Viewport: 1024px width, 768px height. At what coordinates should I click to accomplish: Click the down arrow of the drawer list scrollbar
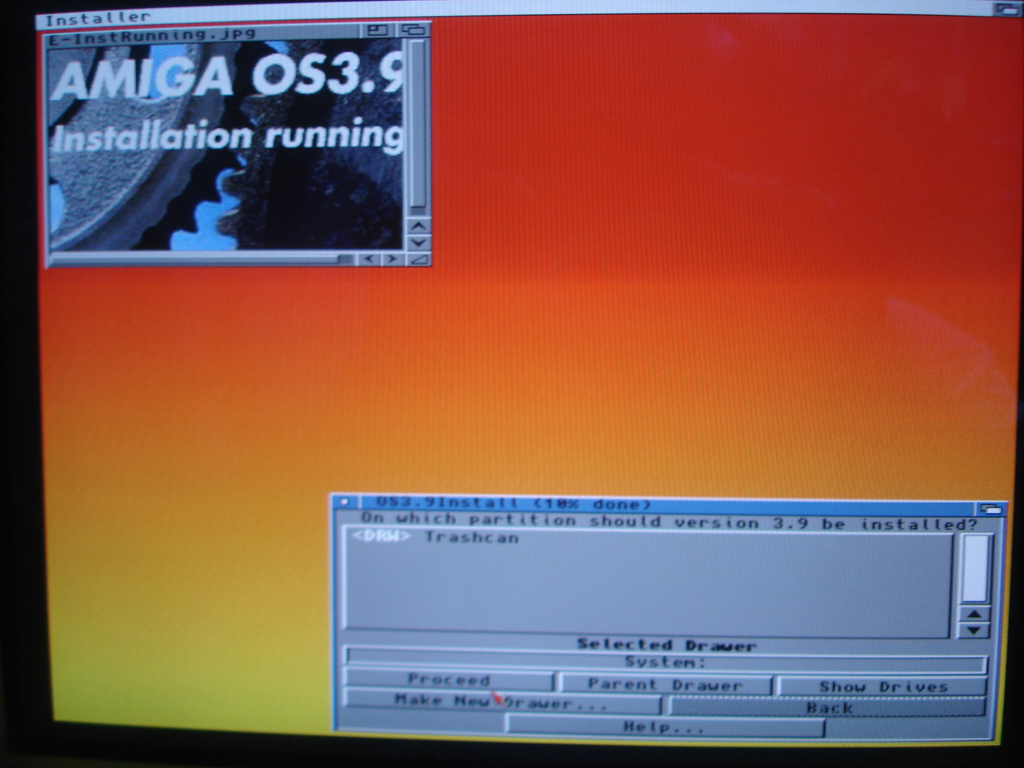[x=974, y=631]
